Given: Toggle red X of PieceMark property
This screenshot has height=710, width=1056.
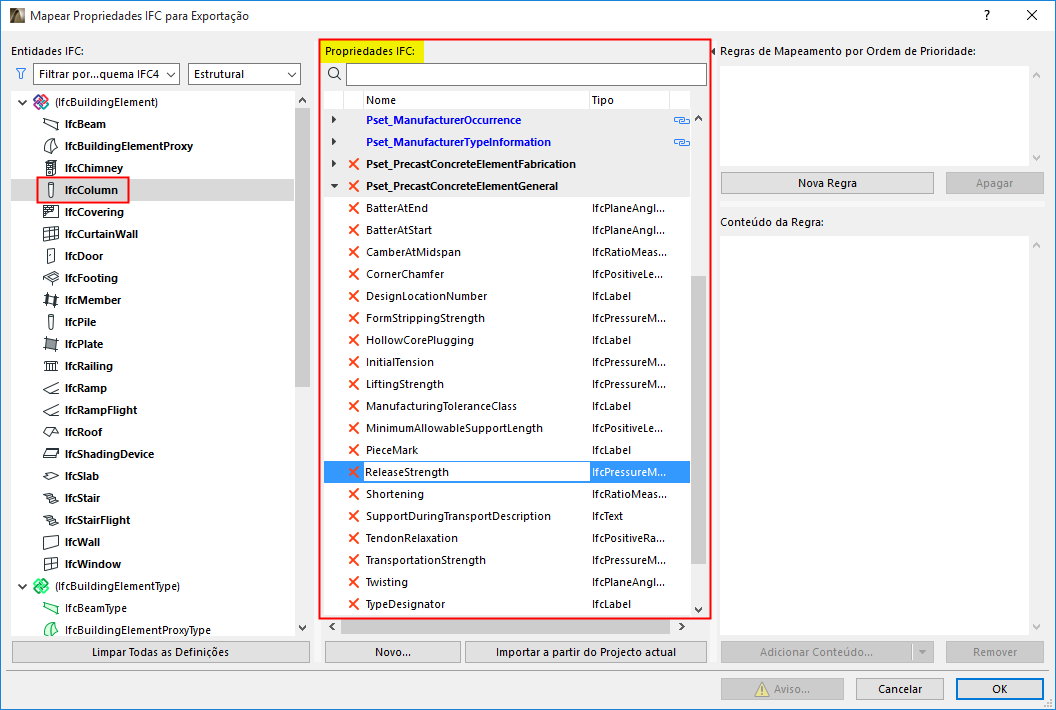Looking at the screenshot, I should (x=354, y=450).
